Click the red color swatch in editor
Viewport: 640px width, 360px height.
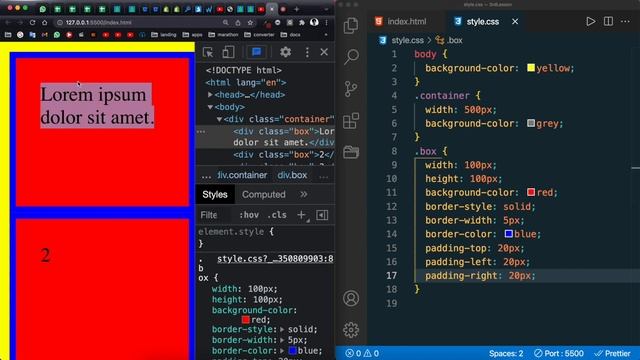[x=531, y=192]
